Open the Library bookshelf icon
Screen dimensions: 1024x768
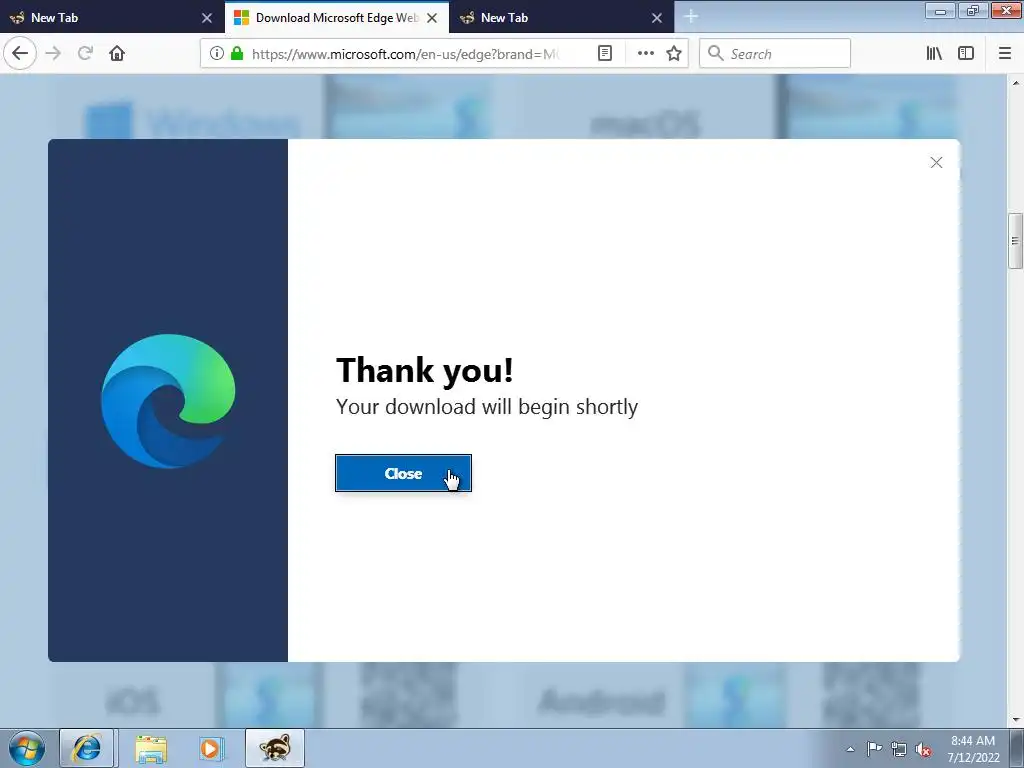tap(934, 54)
